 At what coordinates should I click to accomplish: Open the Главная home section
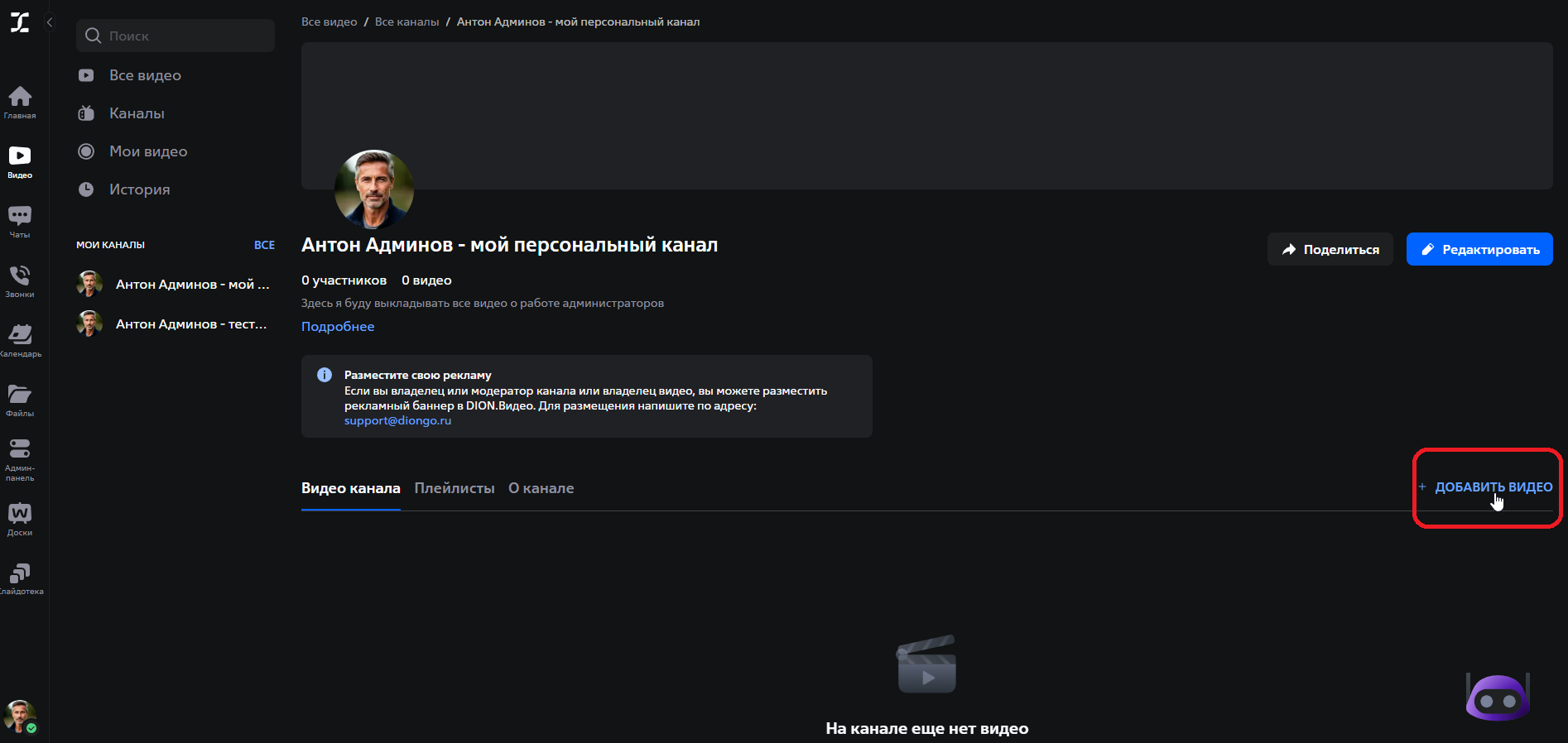pos(20,103)
